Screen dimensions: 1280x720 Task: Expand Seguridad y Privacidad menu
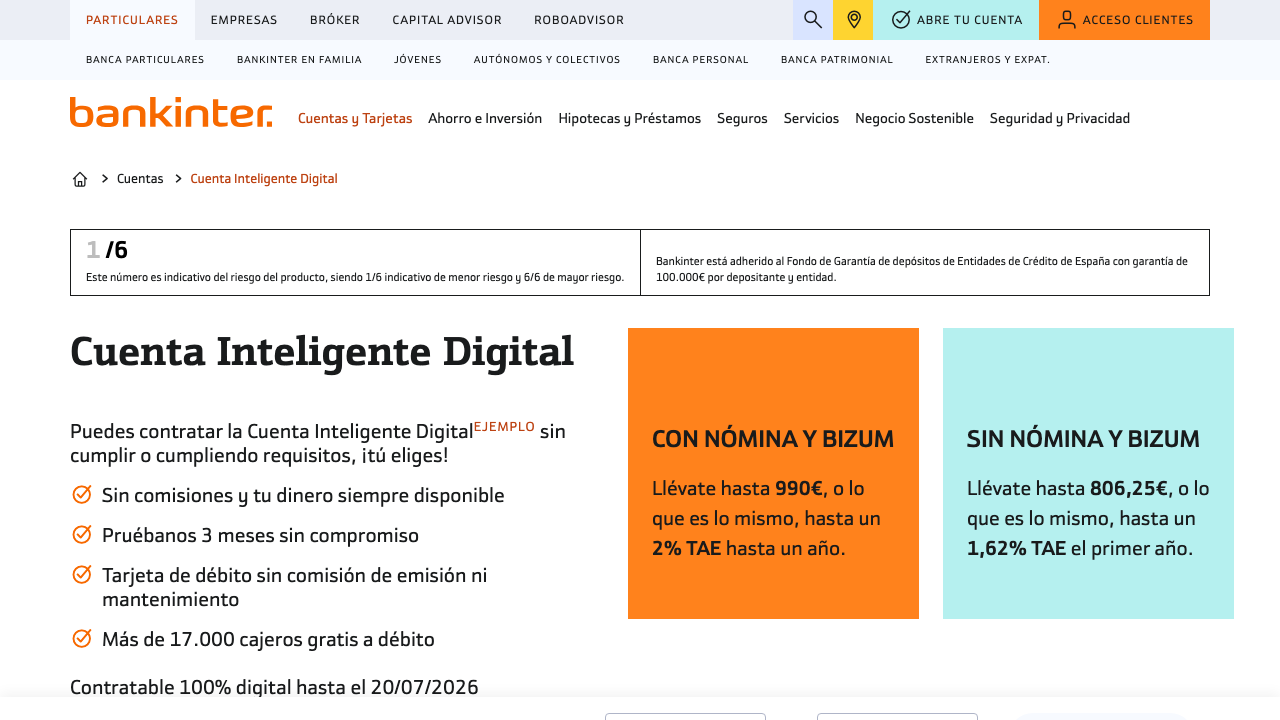(1060, 118)
